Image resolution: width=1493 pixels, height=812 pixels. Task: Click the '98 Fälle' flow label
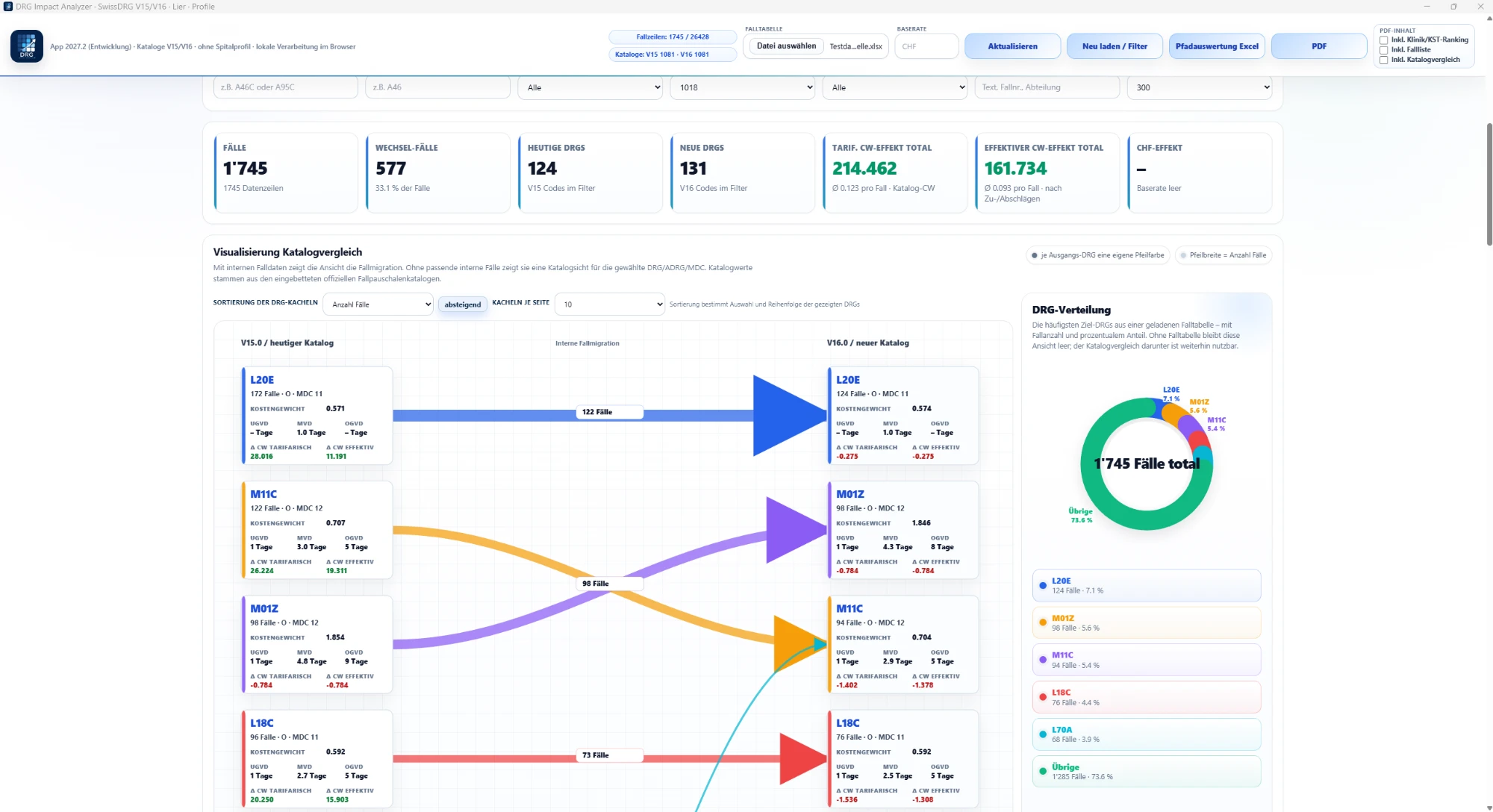click(x=609, y=584)
